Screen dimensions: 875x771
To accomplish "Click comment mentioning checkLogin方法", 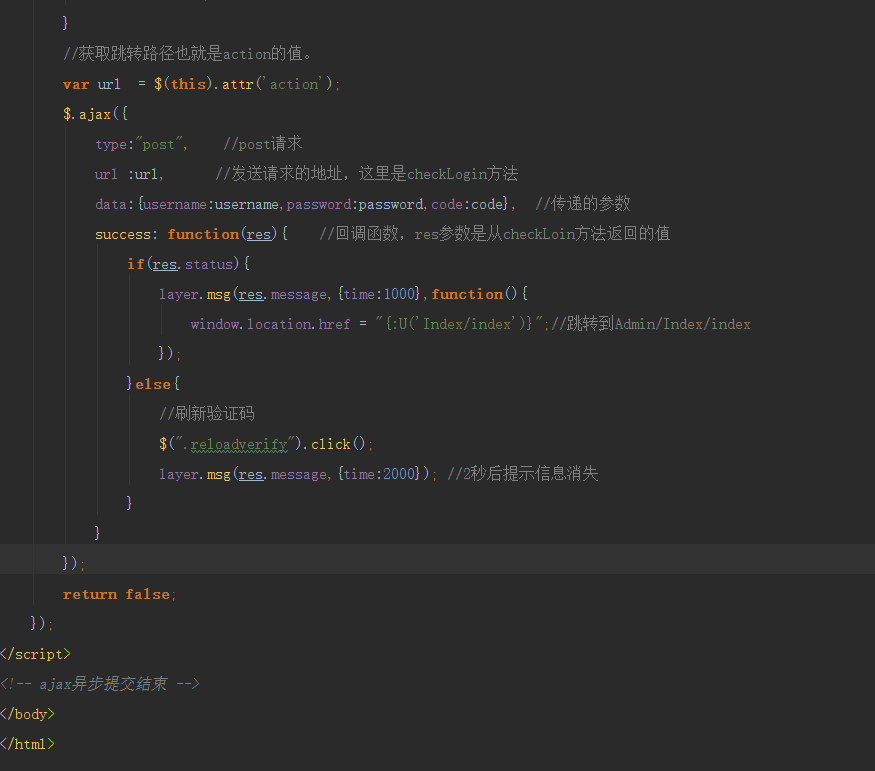I will pyautogui.click(x=367, y=174).
